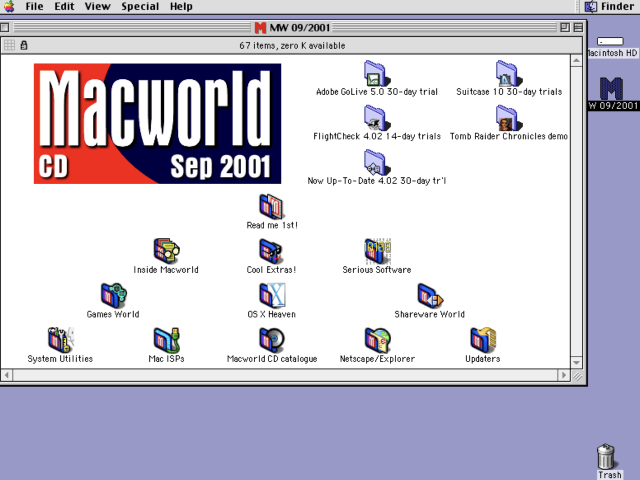
Task: Click the Macworld CD Sep 2001 banner image
Action: coord(157,123)
